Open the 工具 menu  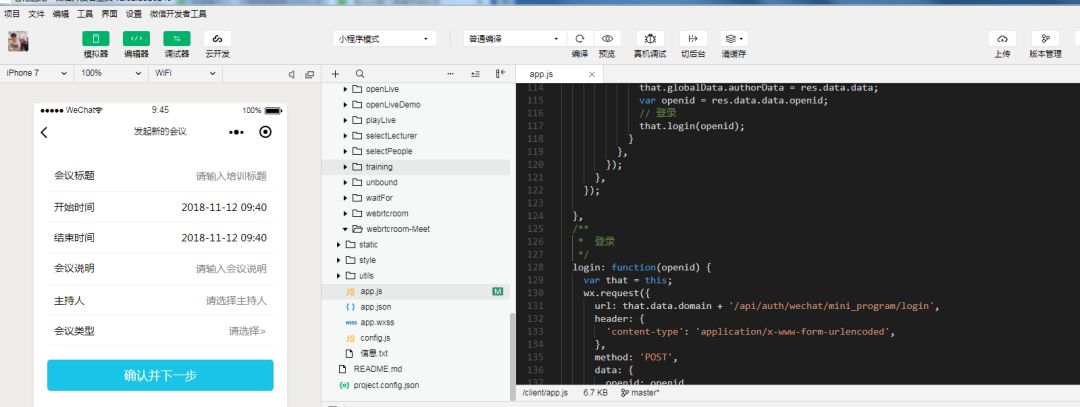pos(85,14)
